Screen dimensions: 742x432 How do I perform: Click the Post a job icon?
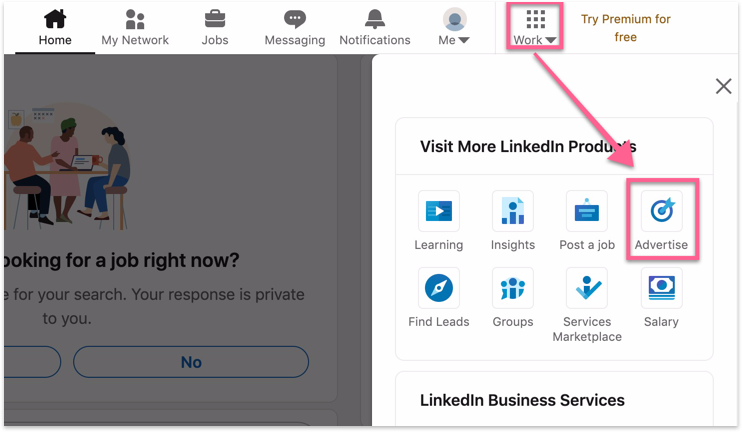(x=587, y=211)
